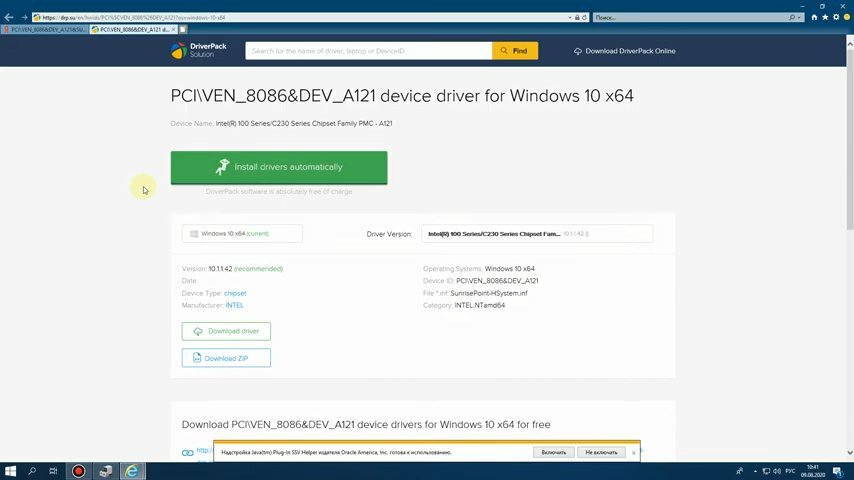The height and width of the screenshot is (480, 854).
Task: Click the cloud icon beside Download DriverPack Online
Action: point(577,51)
